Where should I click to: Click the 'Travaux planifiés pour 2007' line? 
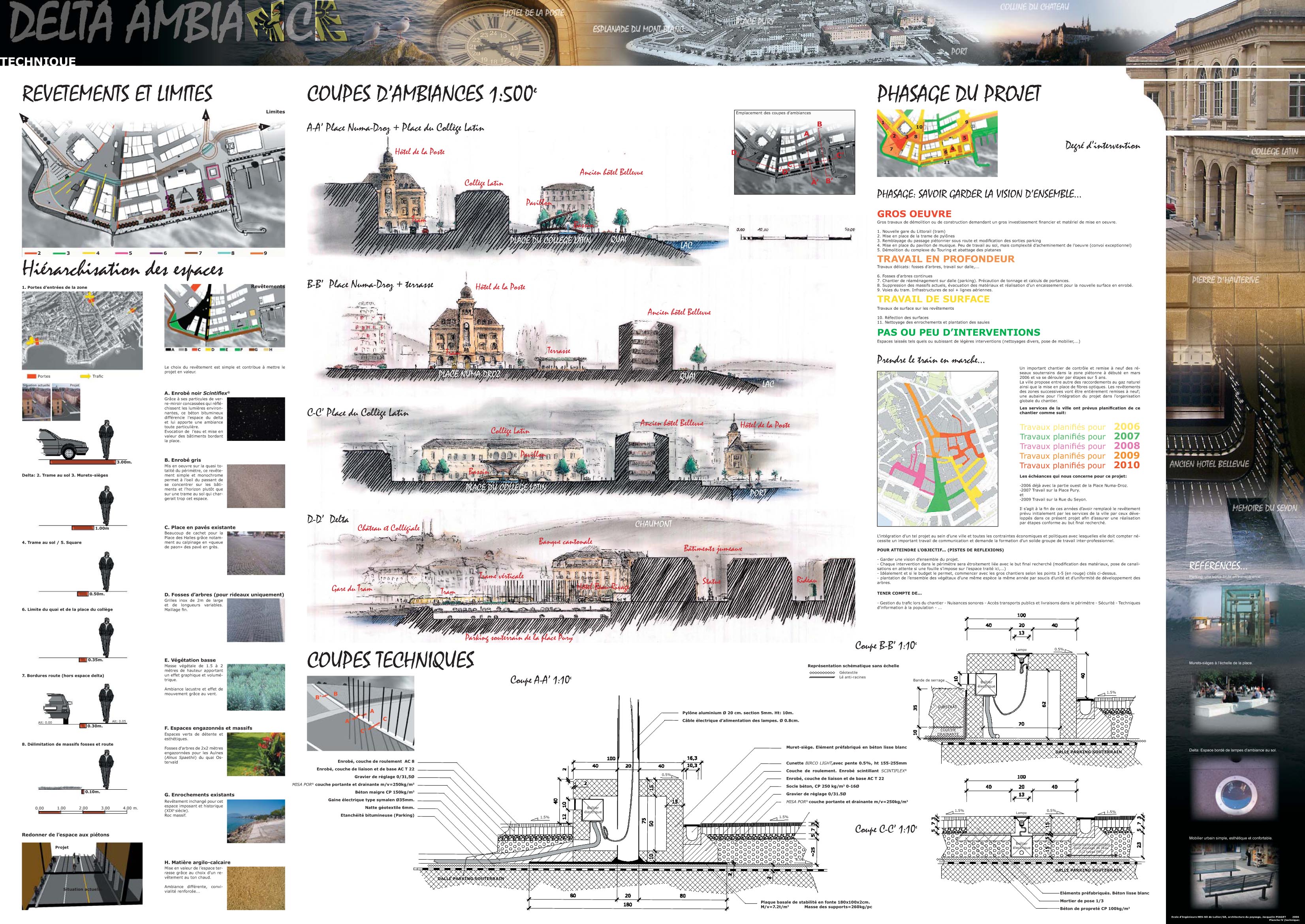[1079, 437]
